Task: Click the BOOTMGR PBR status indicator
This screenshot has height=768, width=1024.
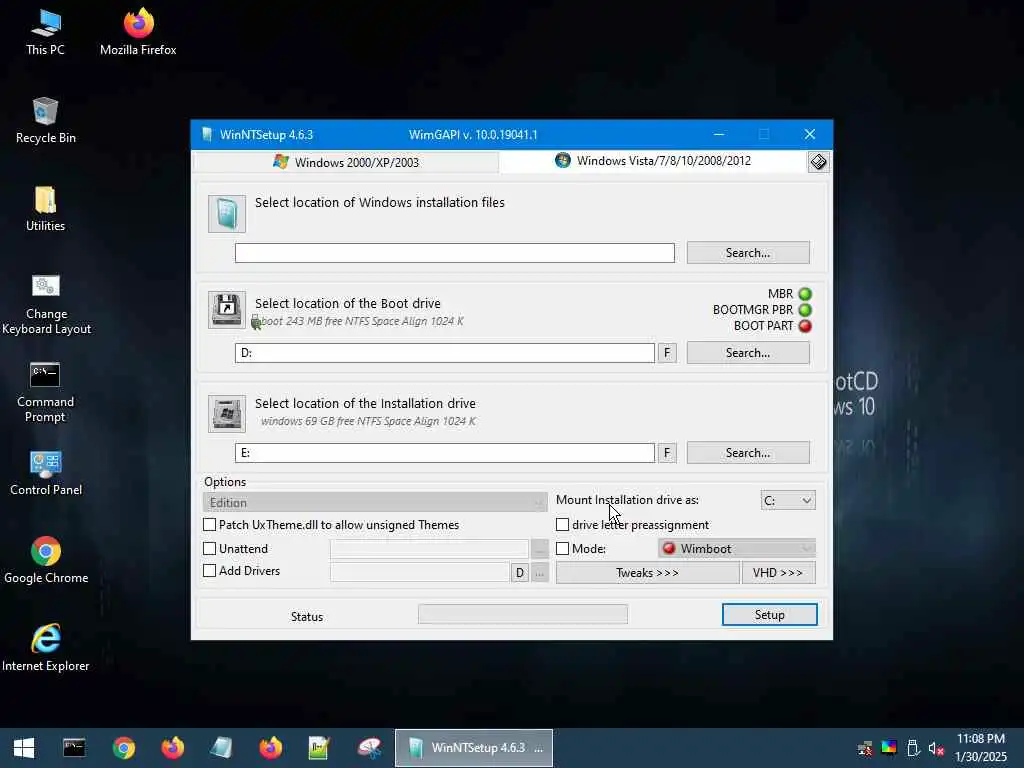Action: click(x=805, y=310)
